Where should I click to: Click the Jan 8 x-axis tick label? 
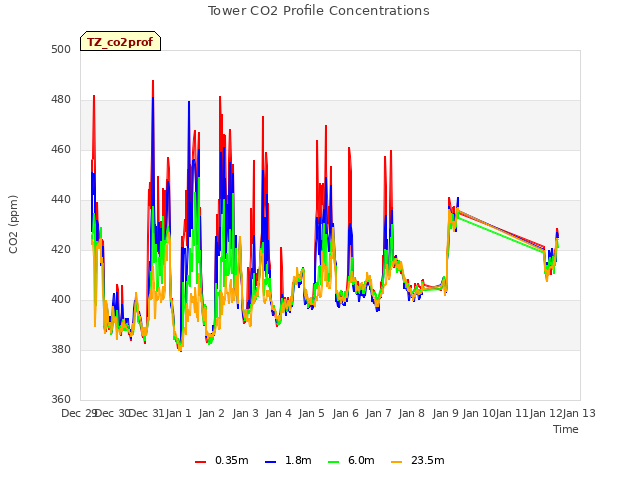tap(412, 413)
